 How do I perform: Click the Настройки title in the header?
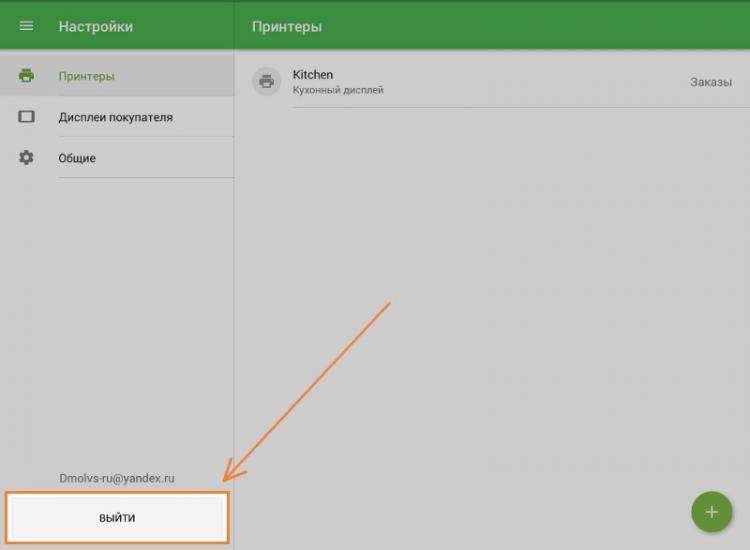point(95,26)
